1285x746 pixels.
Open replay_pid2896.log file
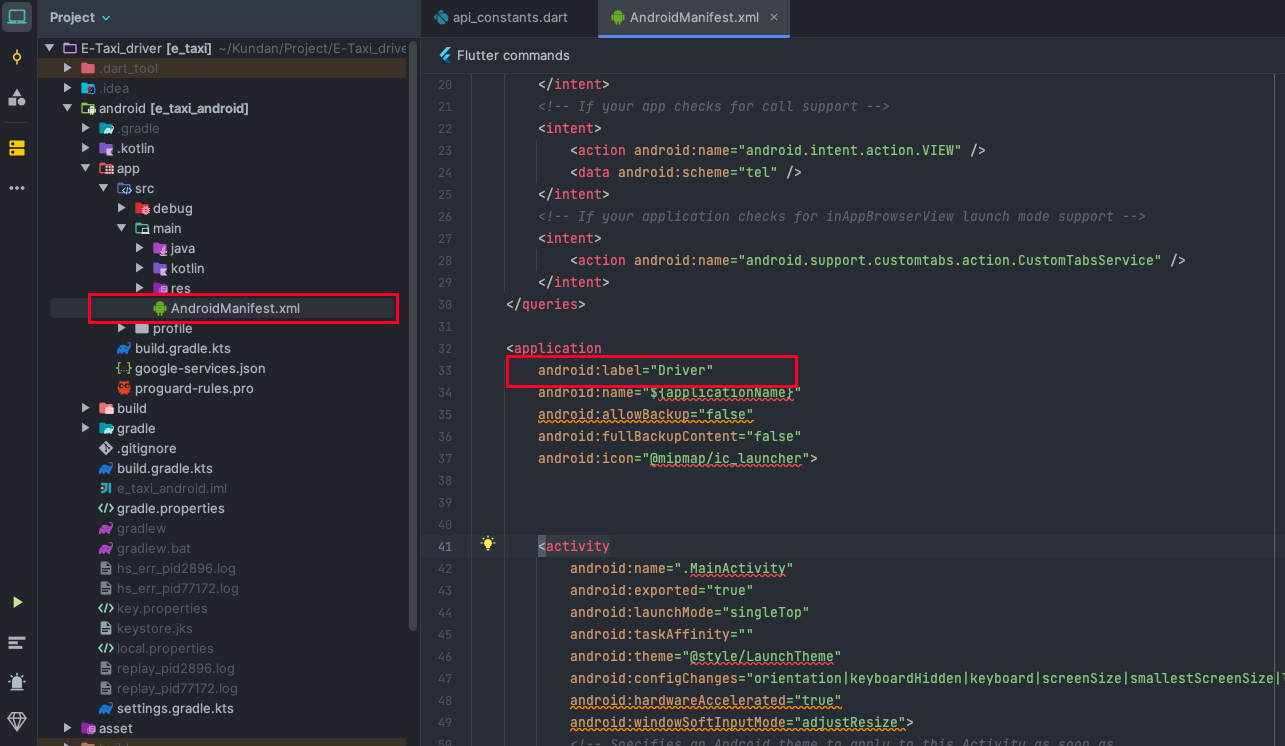(176, 668)
